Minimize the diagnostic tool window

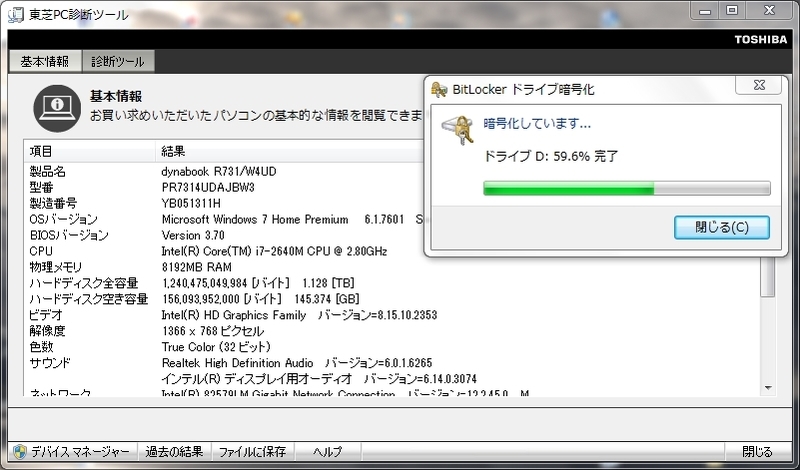click(x=705, y=11)
